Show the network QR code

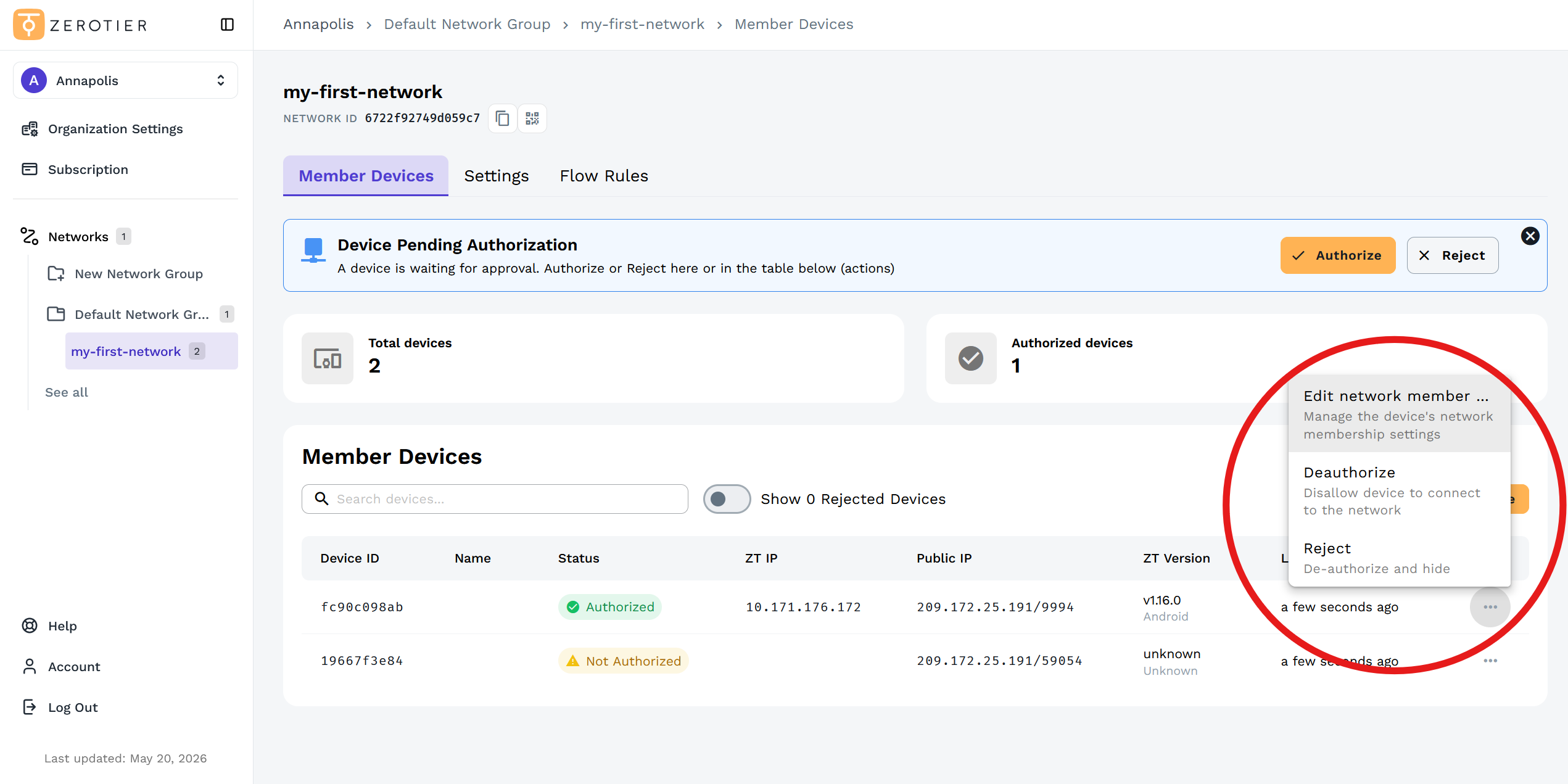[532, 118]
